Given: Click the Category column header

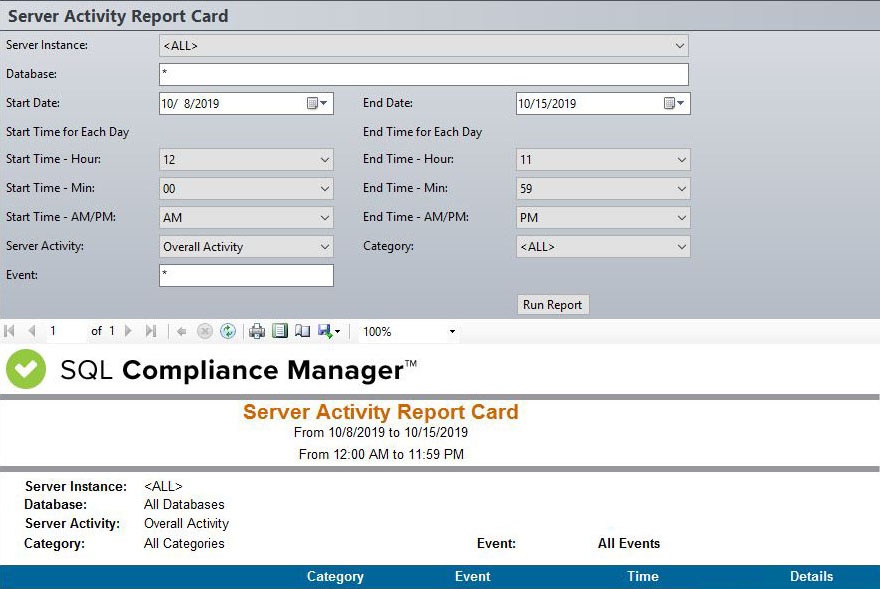Looking at the screenshot, I should pos(335,576).
